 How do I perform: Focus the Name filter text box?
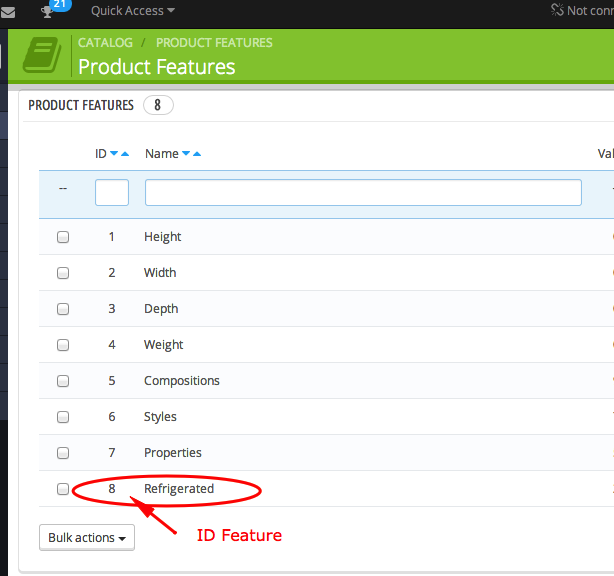pyautogui.click(x=363, y=192)
